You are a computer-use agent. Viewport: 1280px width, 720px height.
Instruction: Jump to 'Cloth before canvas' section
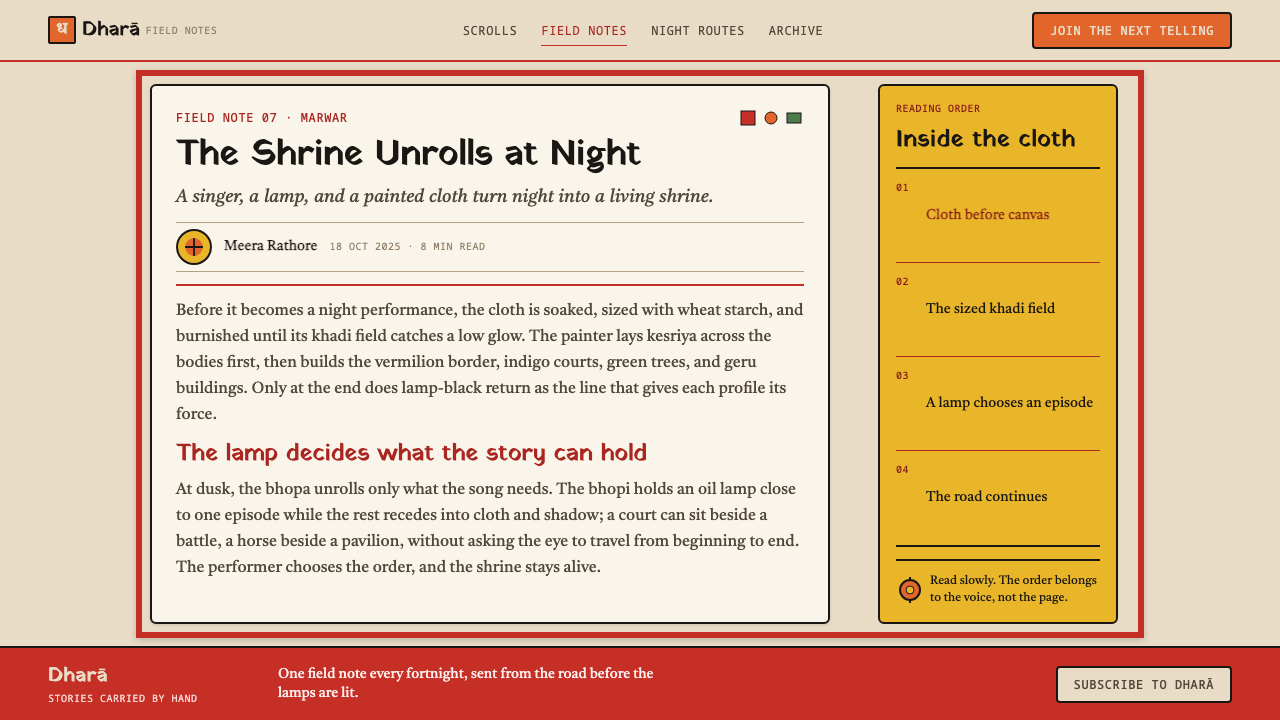tap(988, 215)
